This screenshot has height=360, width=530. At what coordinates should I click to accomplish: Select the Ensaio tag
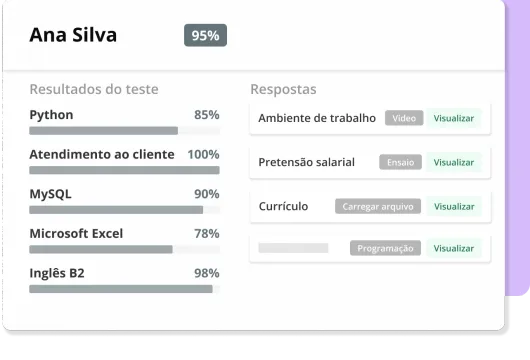(x=401, y=162)
